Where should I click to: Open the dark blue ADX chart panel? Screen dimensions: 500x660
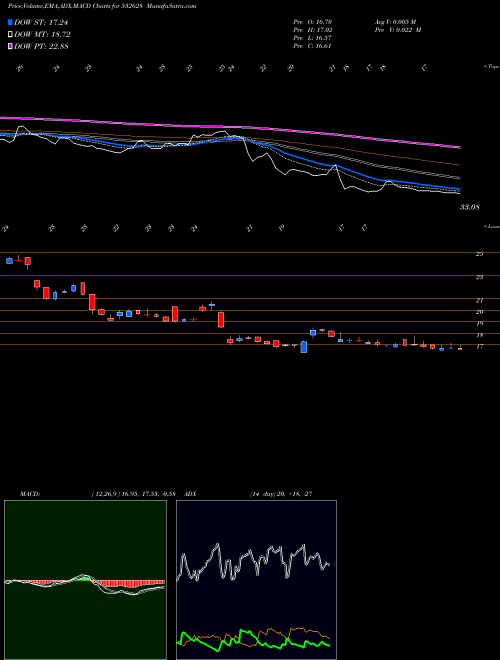click(x=256, y=580)
